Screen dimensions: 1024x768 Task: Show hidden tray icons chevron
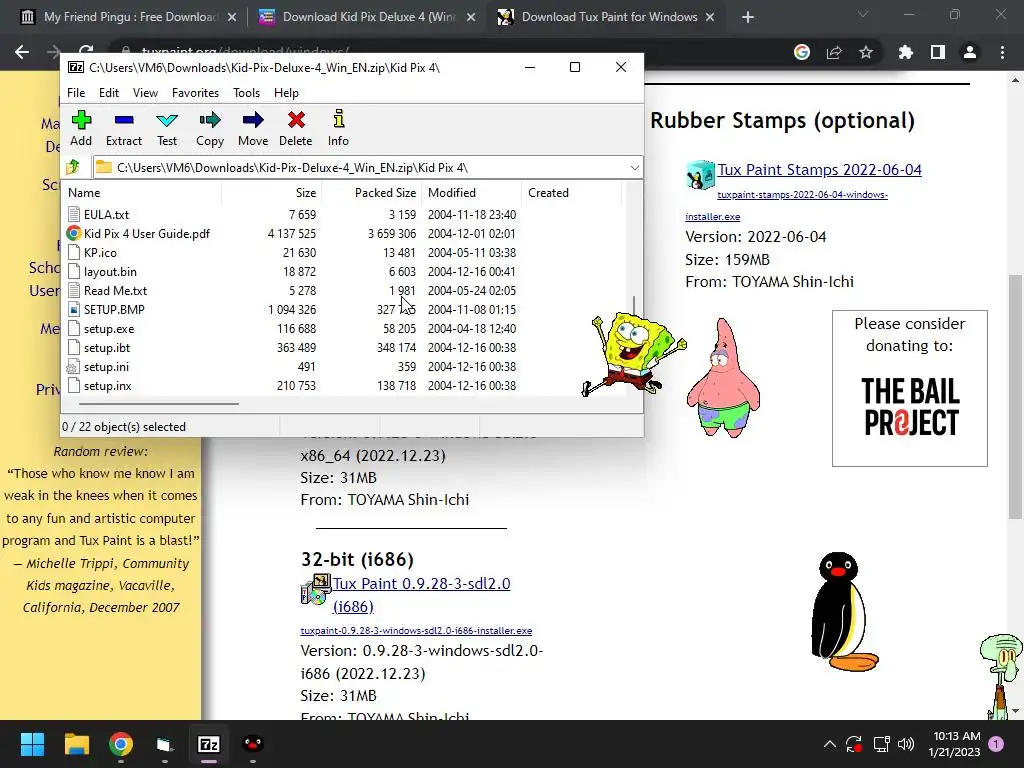829,744
